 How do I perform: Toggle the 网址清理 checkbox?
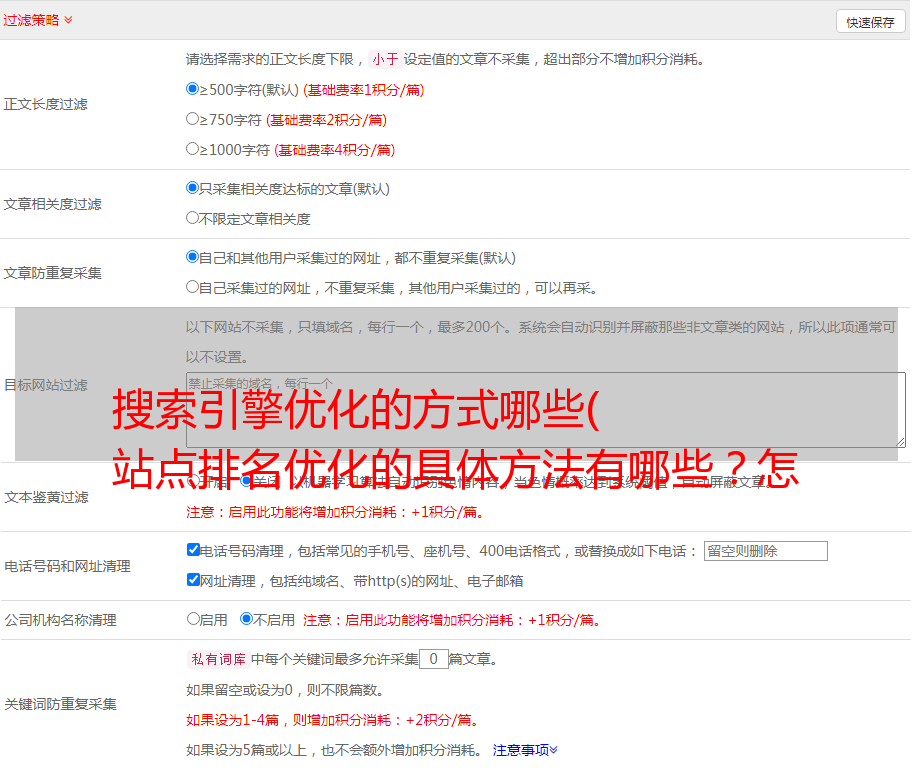click(x=193, y=579)
